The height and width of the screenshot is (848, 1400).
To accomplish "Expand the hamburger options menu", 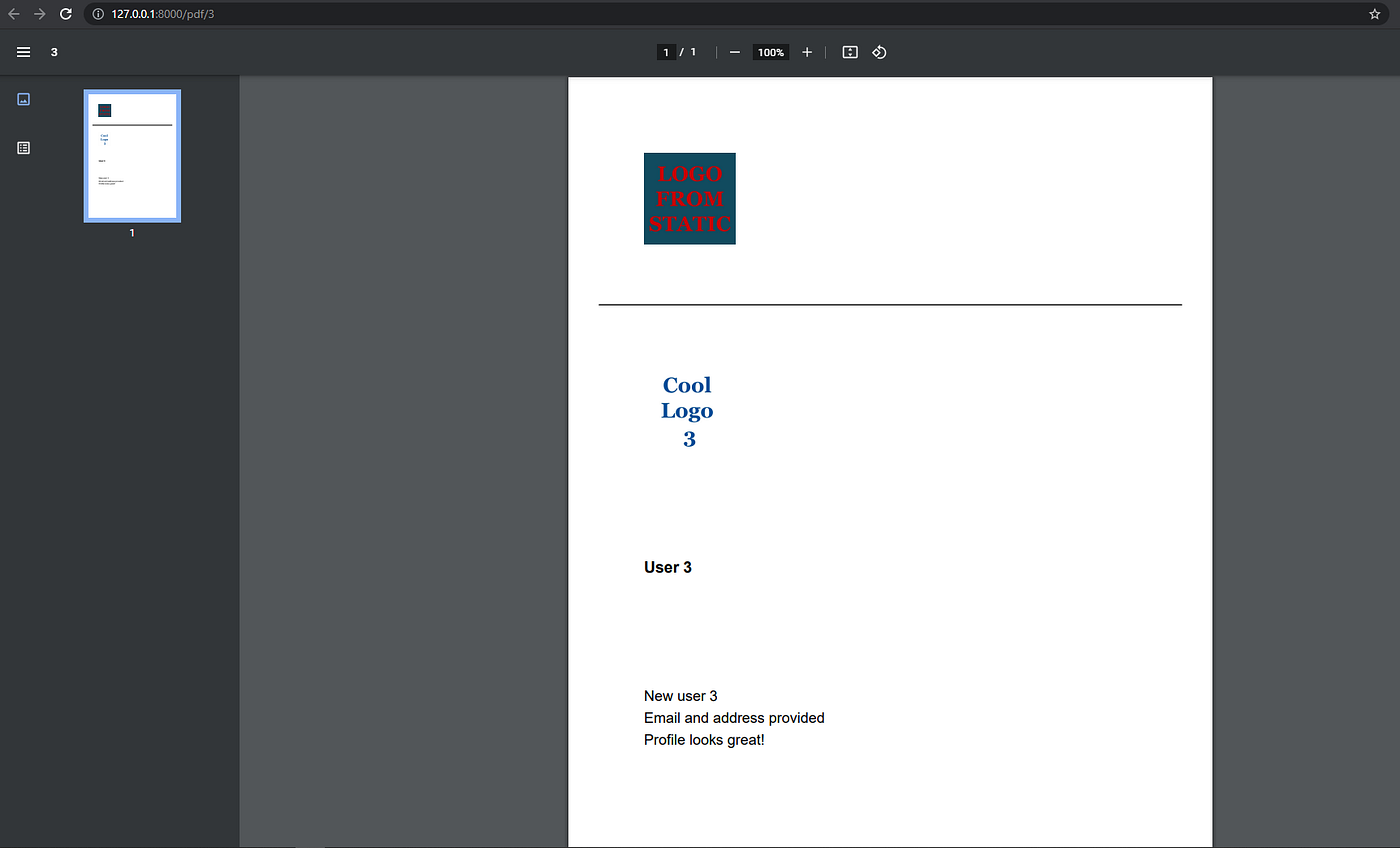I will point(23,52).
